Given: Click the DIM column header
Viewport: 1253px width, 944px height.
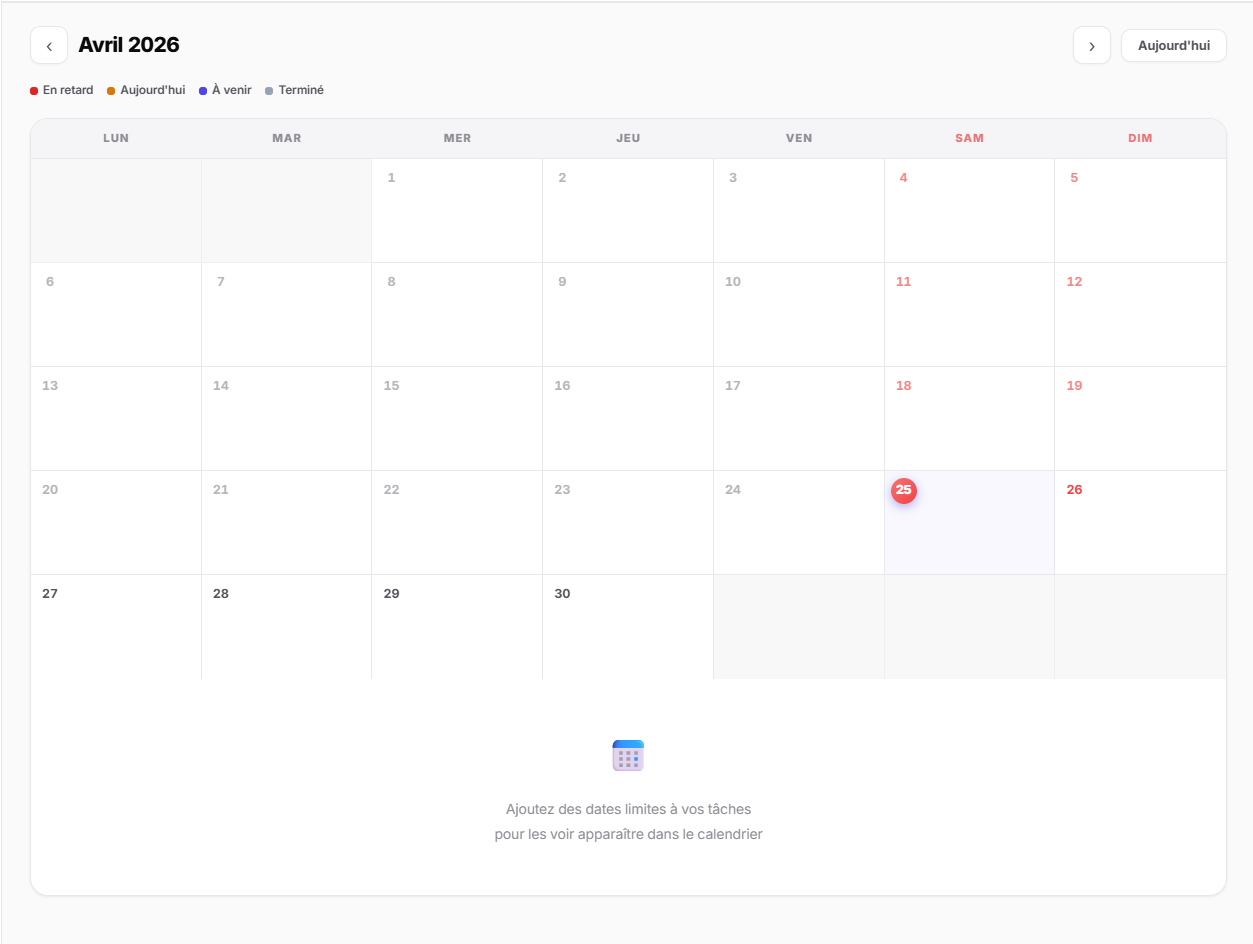Looking at the screenshot, I should (1140, 138).
